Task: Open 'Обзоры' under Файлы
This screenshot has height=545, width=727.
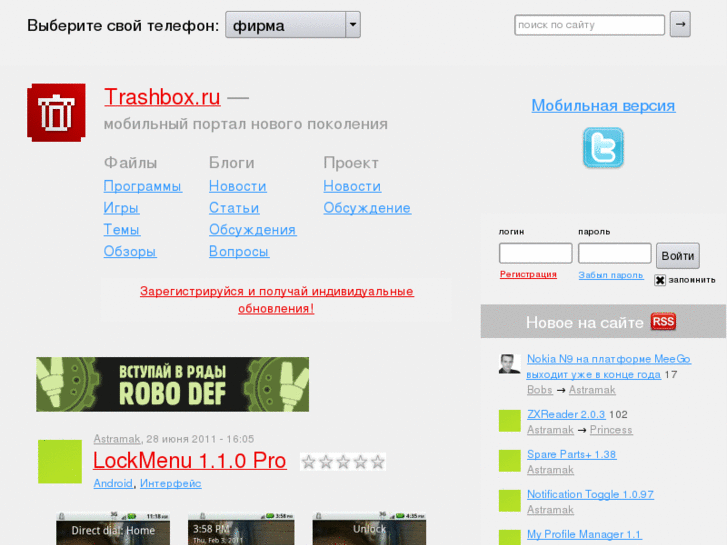Action: point(130,251)
